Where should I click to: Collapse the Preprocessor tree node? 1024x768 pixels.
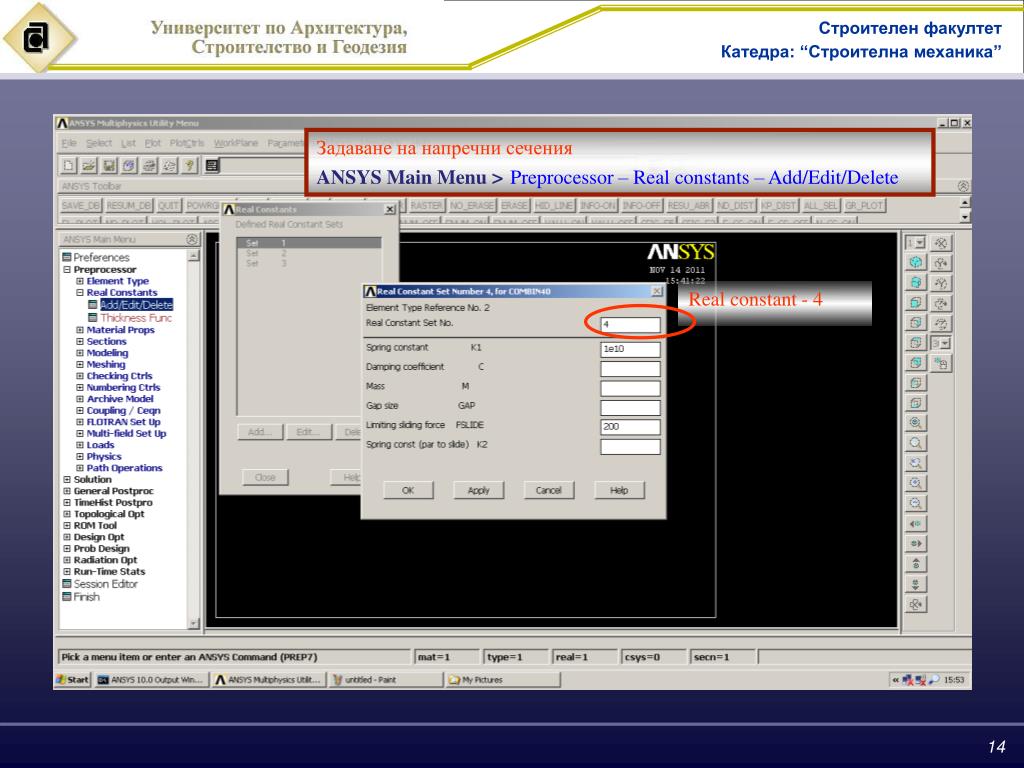(67, 270)
